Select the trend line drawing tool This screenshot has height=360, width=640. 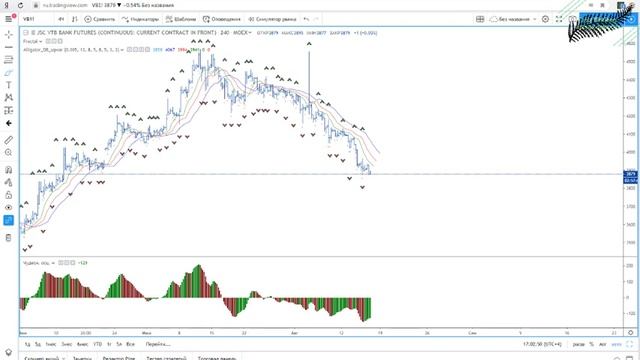coord(8,47)
